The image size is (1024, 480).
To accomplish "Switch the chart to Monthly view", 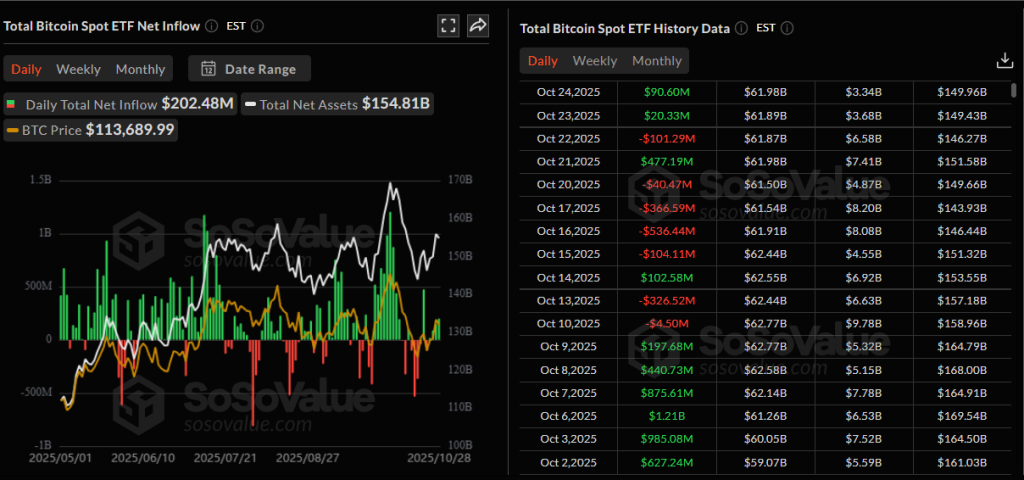I will point(140,69).
